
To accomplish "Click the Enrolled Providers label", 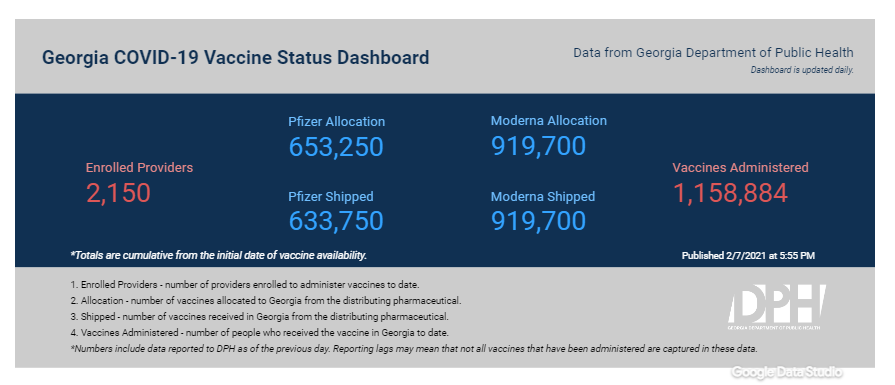I will 139,168.
